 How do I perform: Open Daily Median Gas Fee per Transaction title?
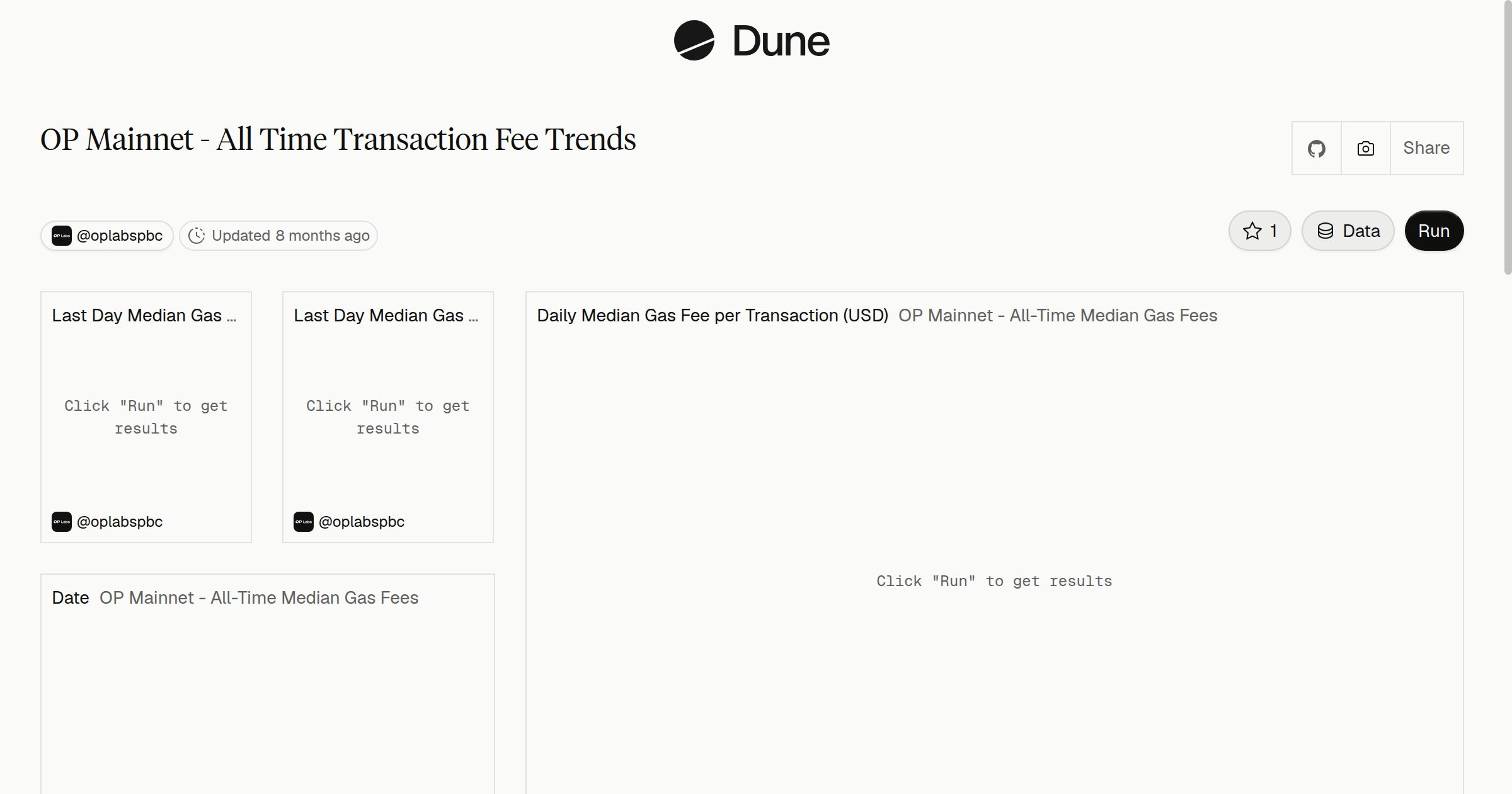click(713, 315)
